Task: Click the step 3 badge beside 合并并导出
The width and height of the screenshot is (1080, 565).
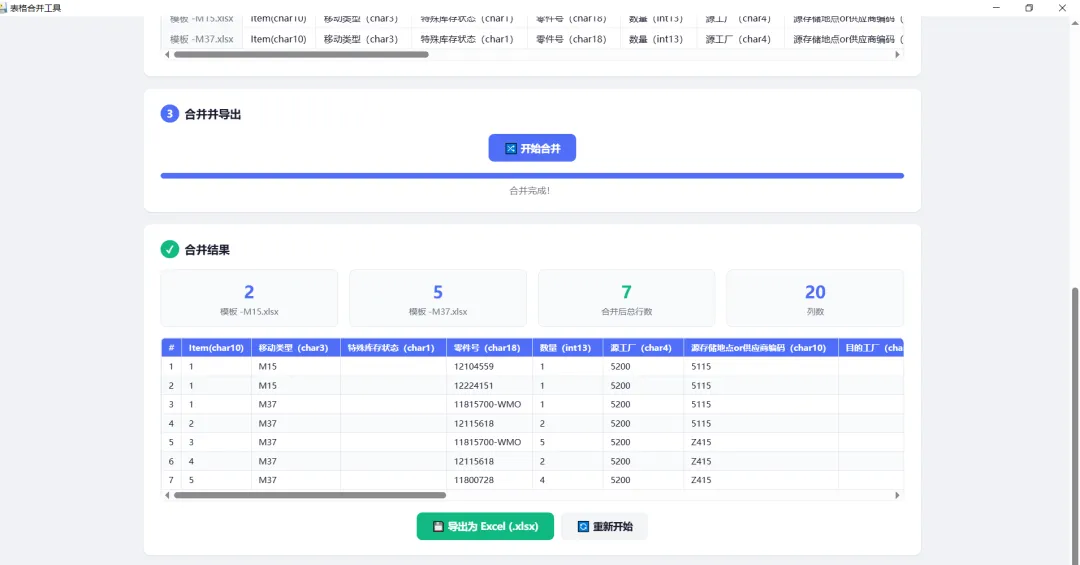Action: pyautogui.click(x=169, y=114)
